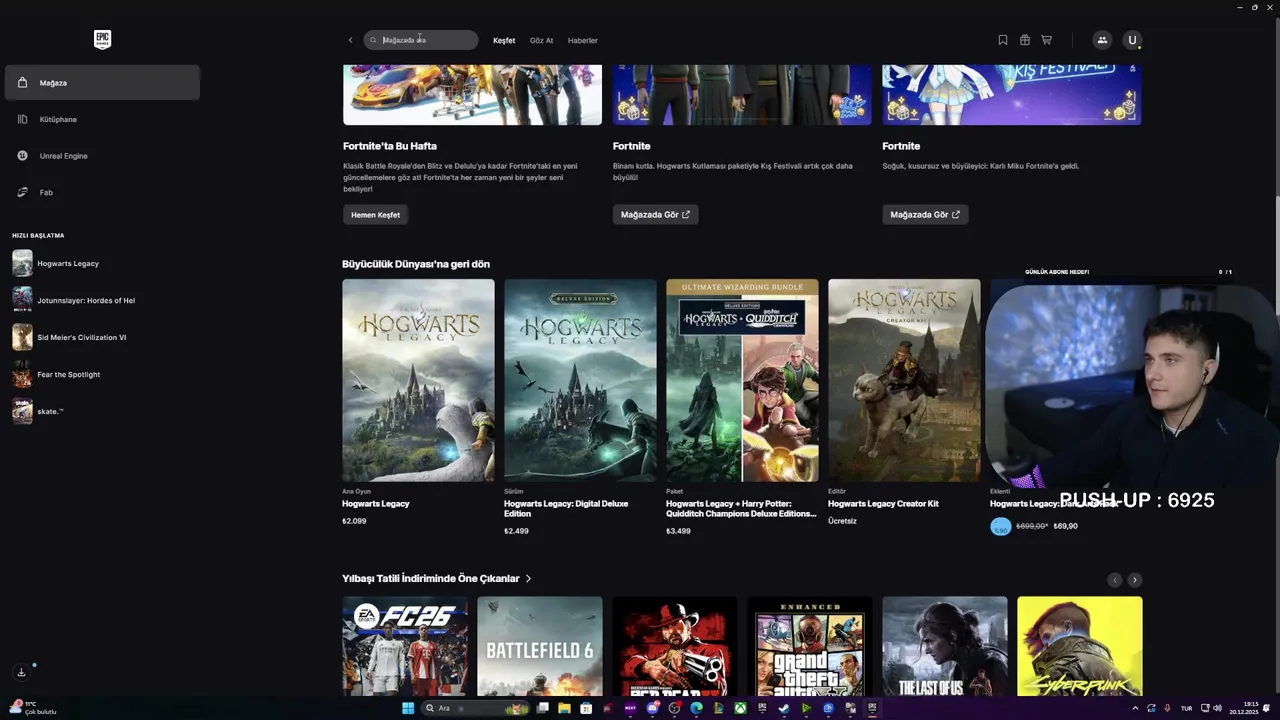The width and height of the screenshot is (1280, 720).
Task: Open the Grand Theft Auto Enhanced cover
Action: point(810,646)
